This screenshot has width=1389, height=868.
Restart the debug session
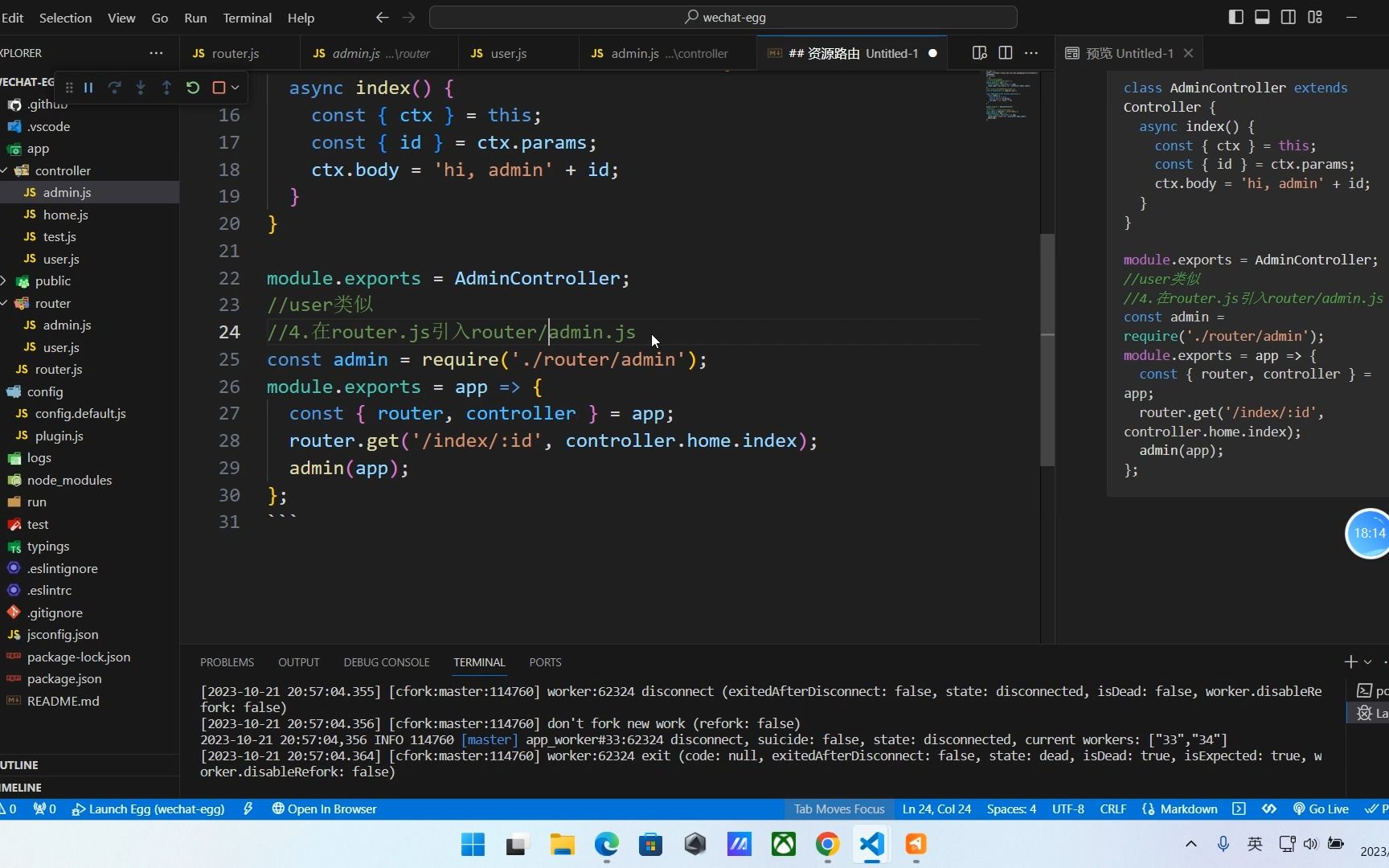[193, 88]
